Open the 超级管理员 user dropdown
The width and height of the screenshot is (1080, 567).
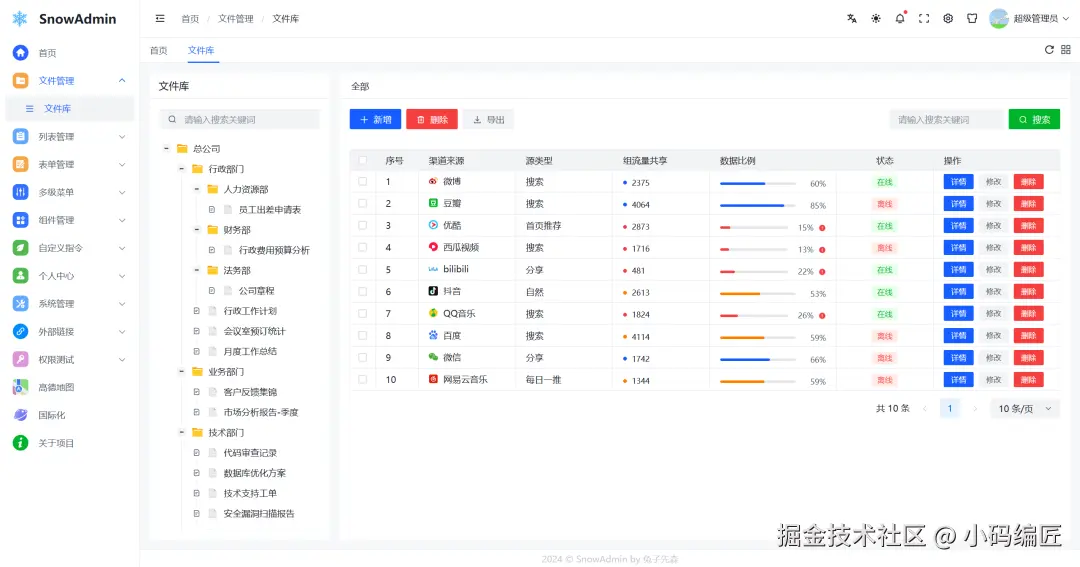1029,19
